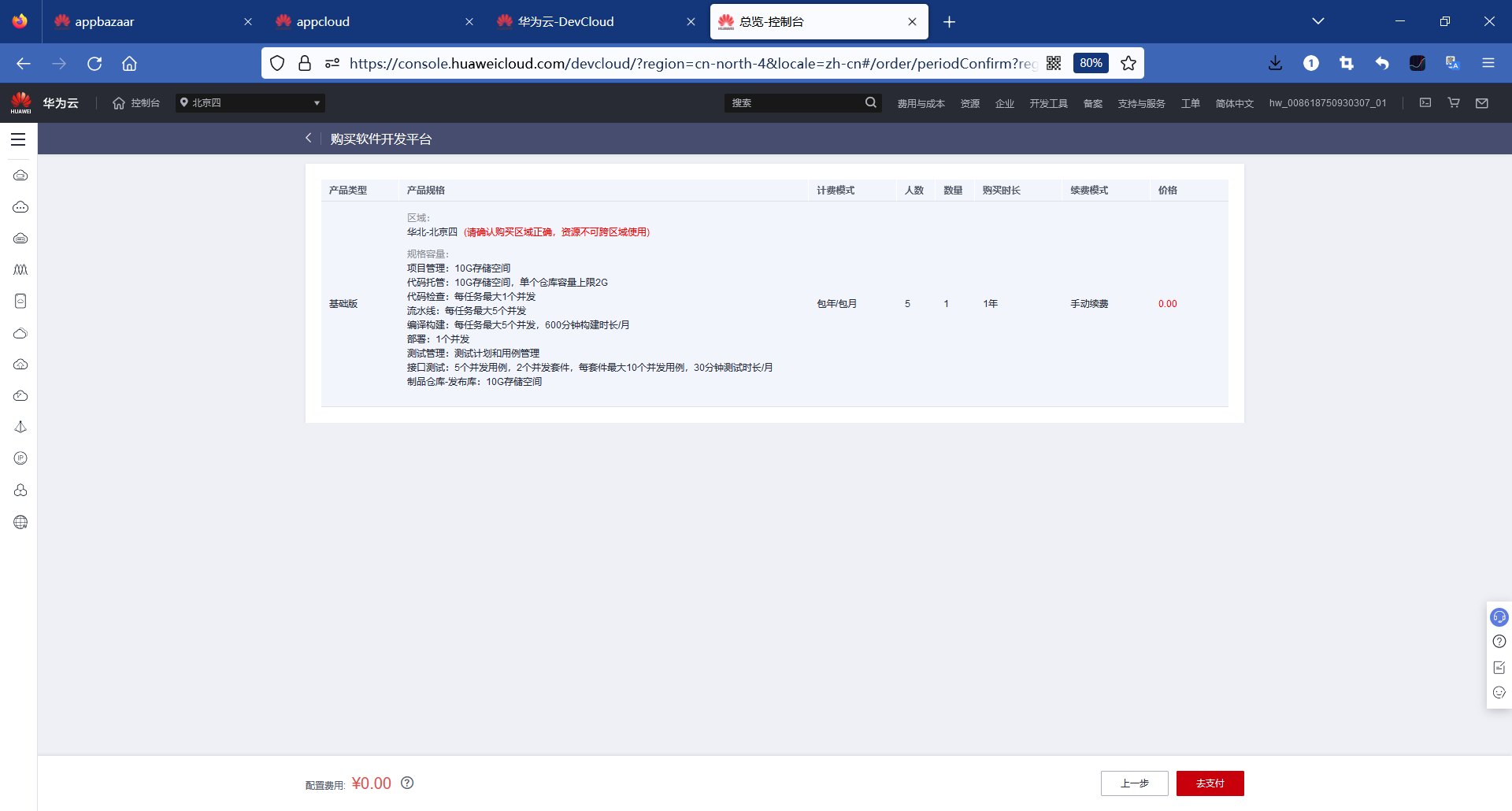Reload the current page
The image size is (1512, 811).
pyautogui.click(x=94, y=63)
